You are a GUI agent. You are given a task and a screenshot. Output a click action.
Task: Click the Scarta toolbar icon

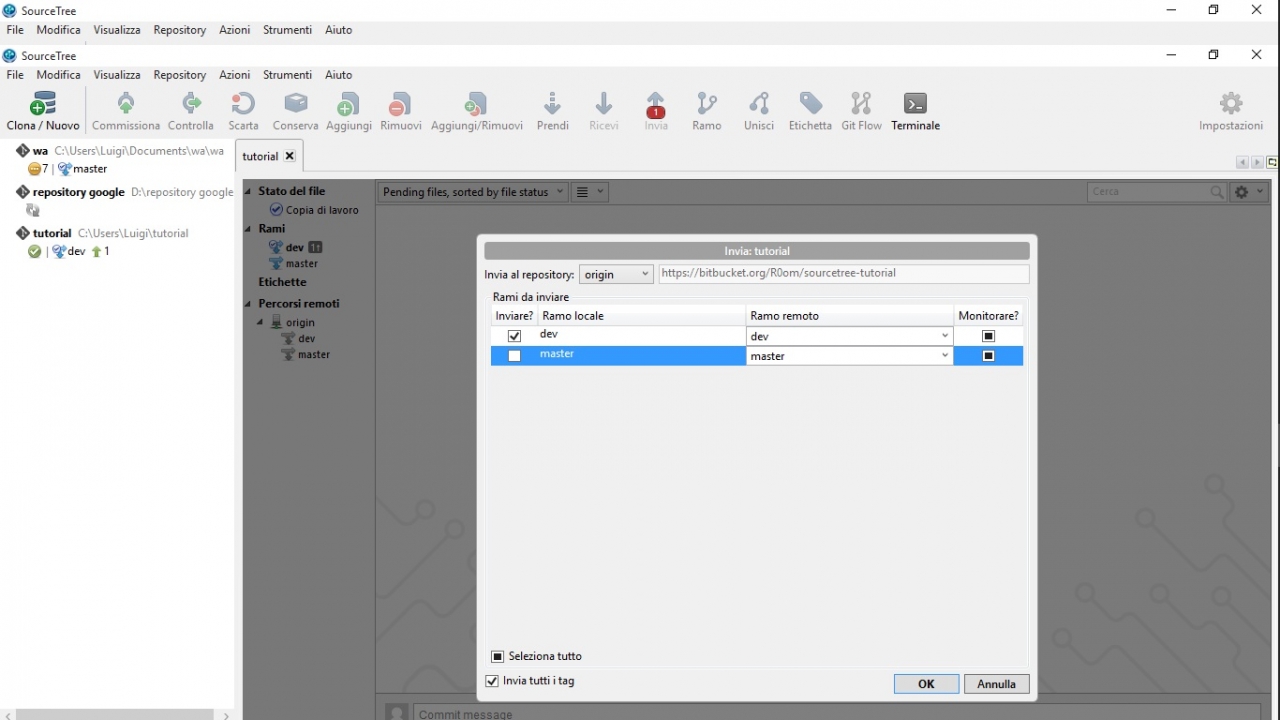pos(243,104)
